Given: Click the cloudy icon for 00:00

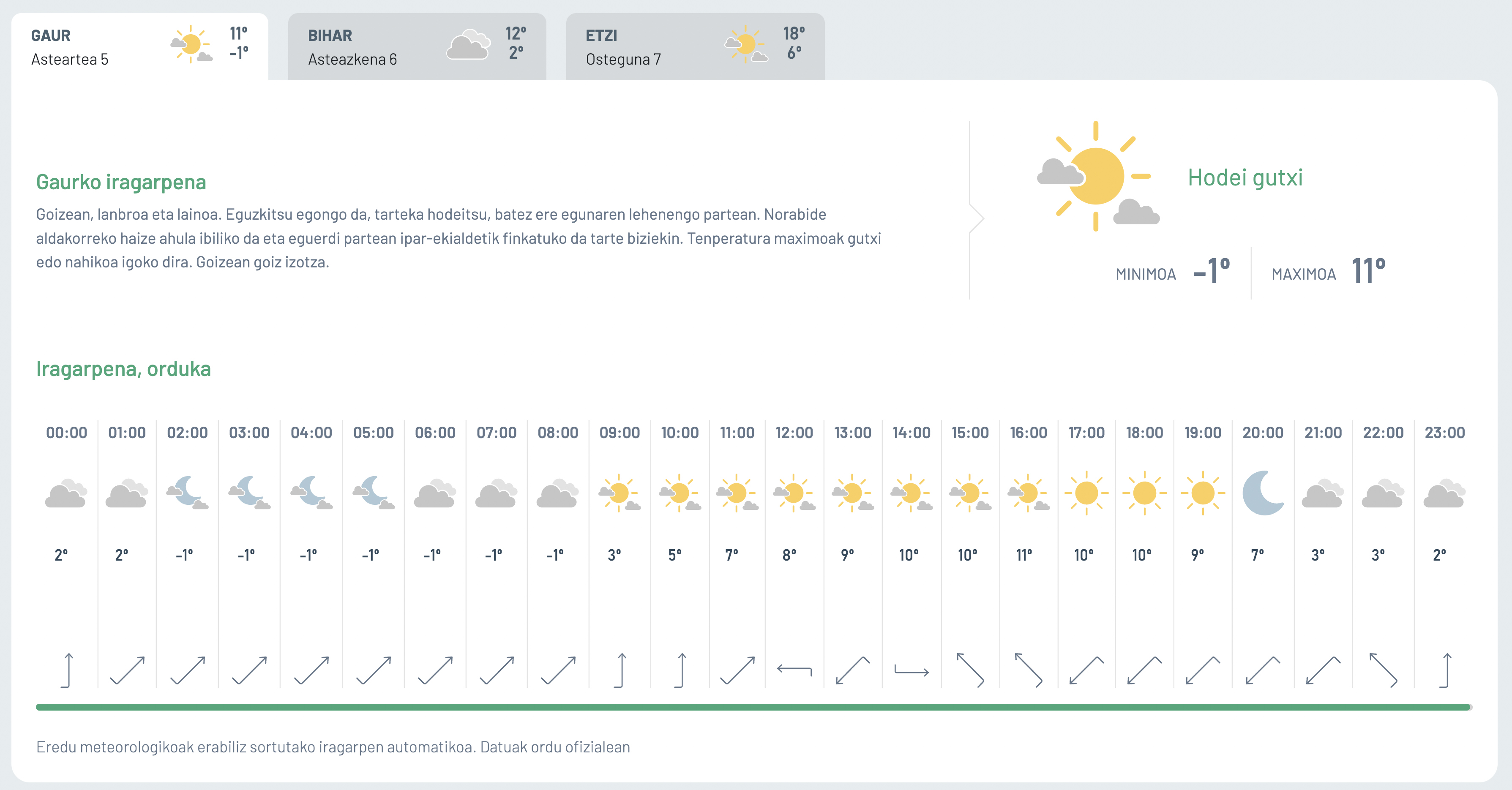Looking at the screenshot, I should coord(66,493).
